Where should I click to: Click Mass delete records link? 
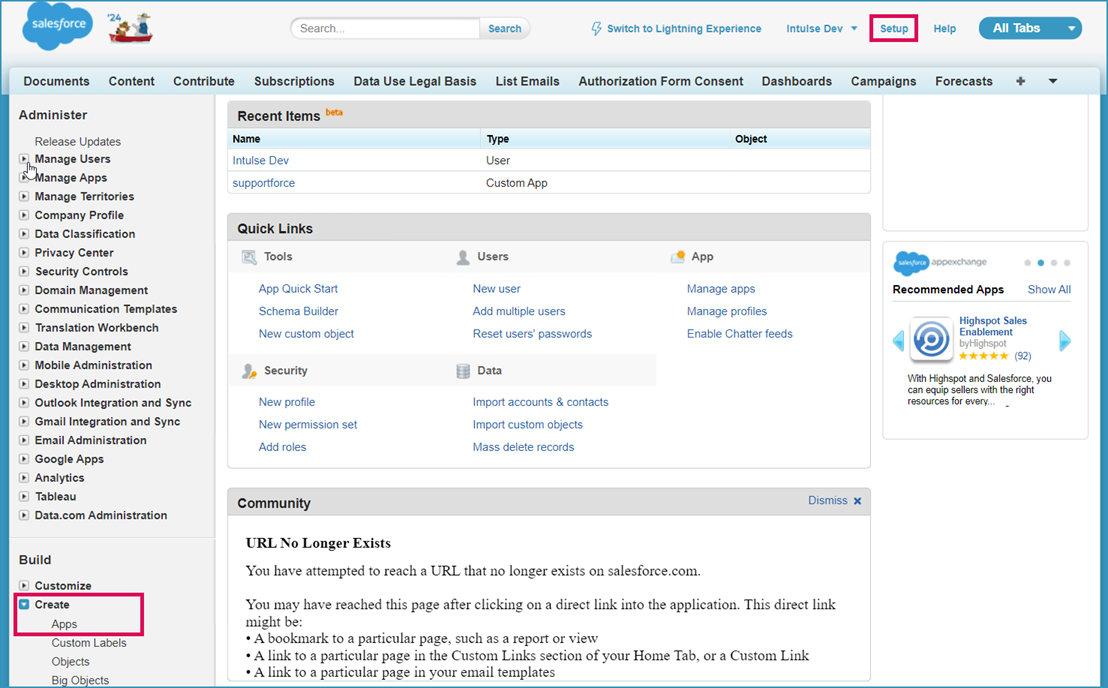coord(524,447)
